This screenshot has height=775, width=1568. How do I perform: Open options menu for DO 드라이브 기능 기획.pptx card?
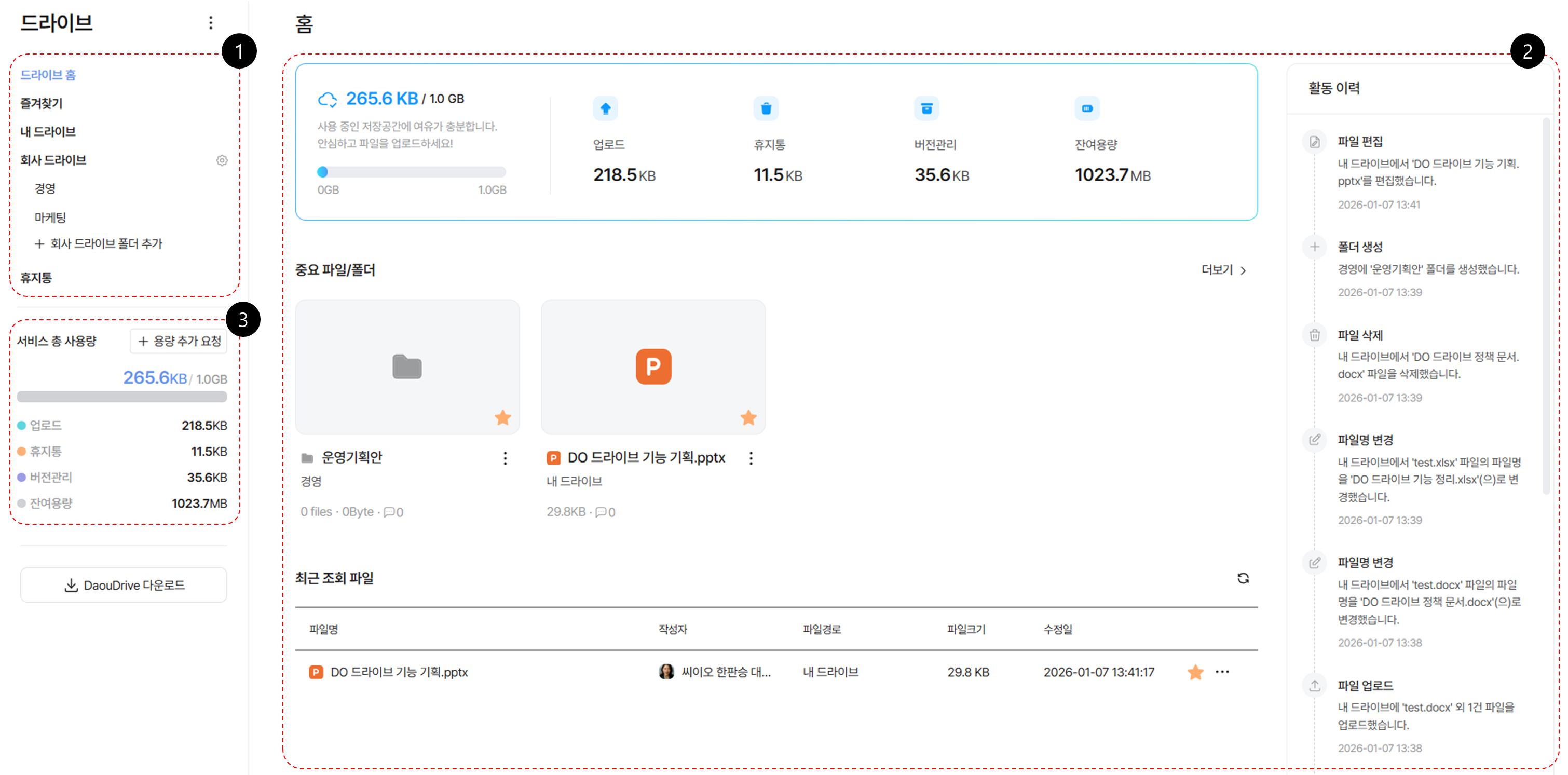751,458
